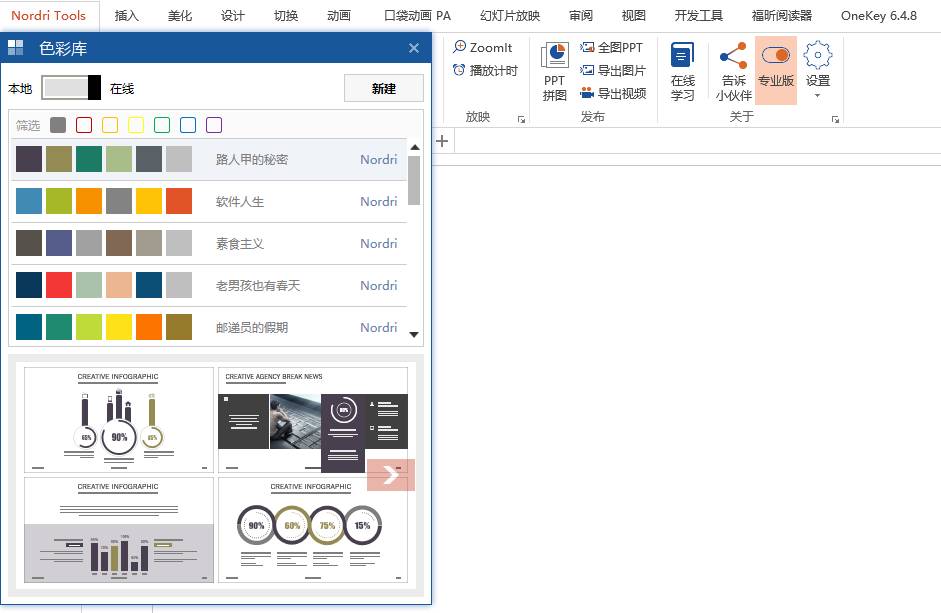
Task: Open the 设置 settings dropdown
Action: click(x=817, y=70)
